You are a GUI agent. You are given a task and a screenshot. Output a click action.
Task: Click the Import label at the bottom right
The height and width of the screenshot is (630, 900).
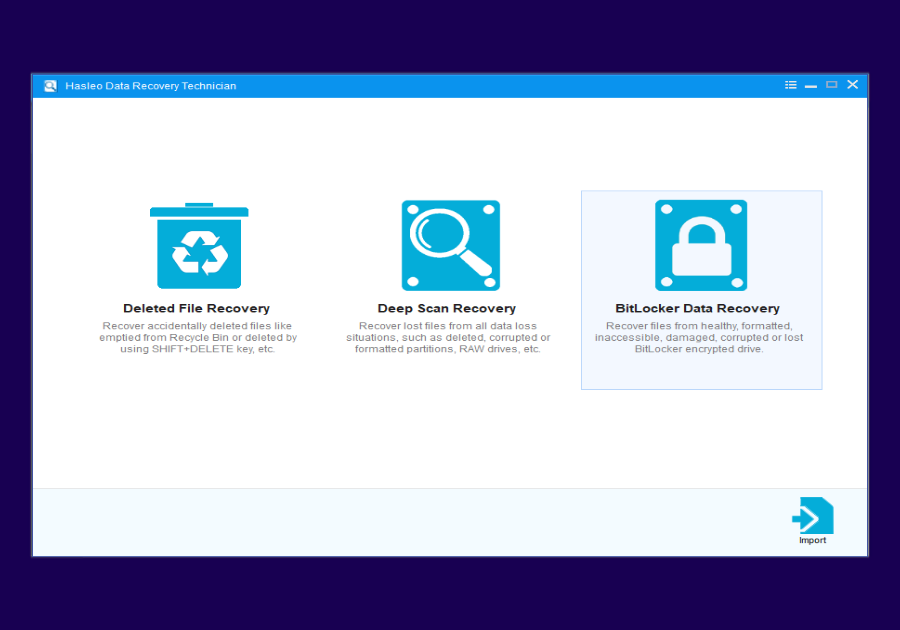tap(812, 539)
